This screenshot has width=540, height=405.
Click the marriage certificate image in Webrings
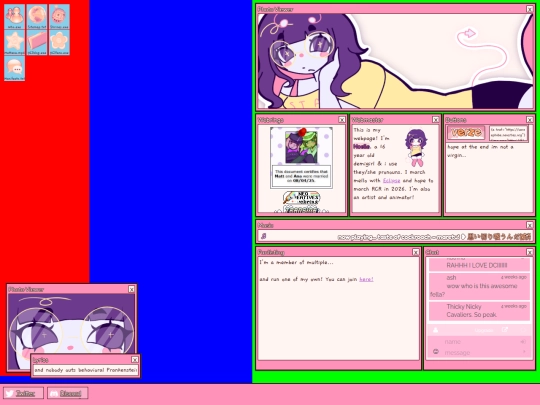302,158
